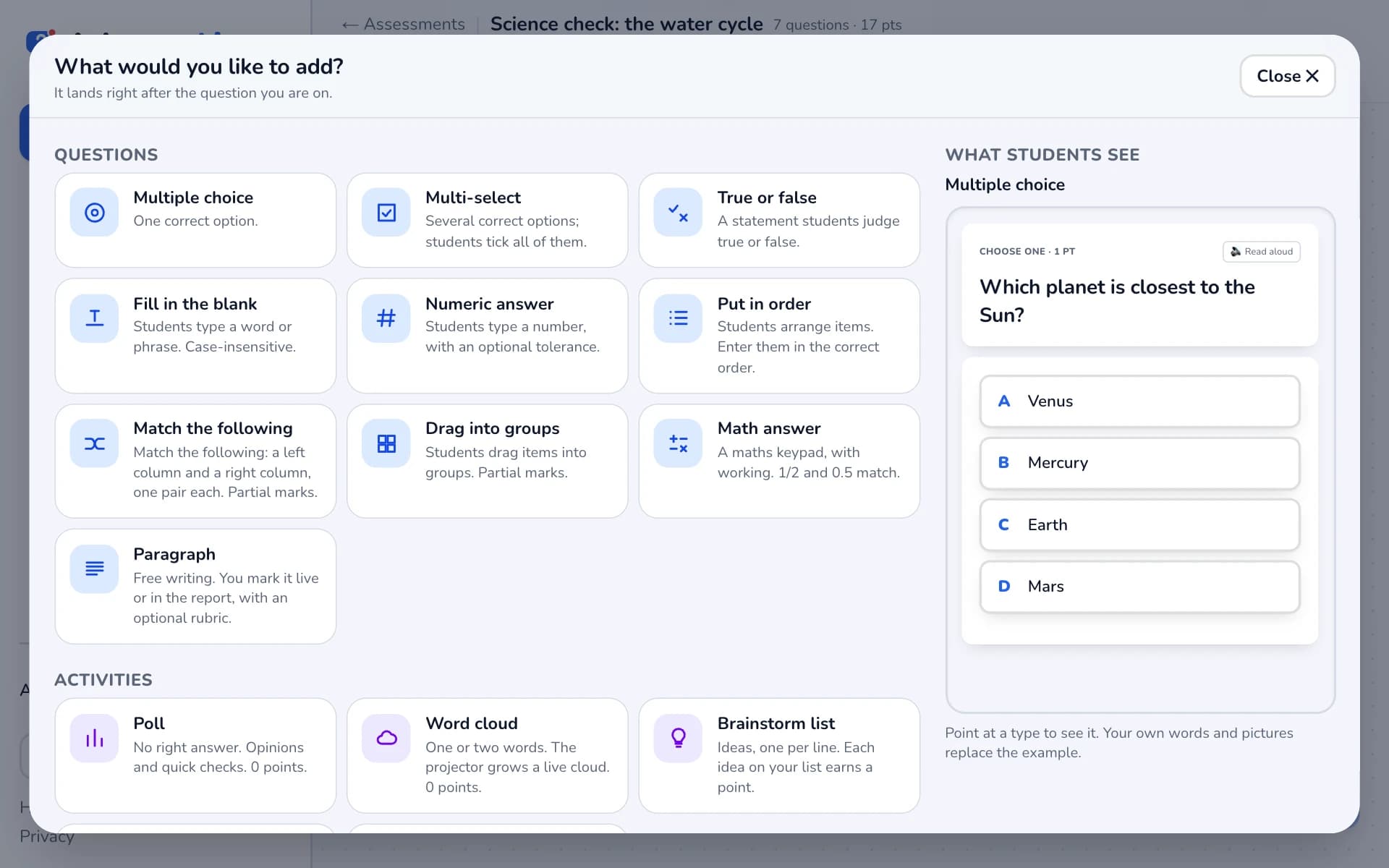
Task: Click the Numeric answer hash icon
Action: click(x=386, y=318)
